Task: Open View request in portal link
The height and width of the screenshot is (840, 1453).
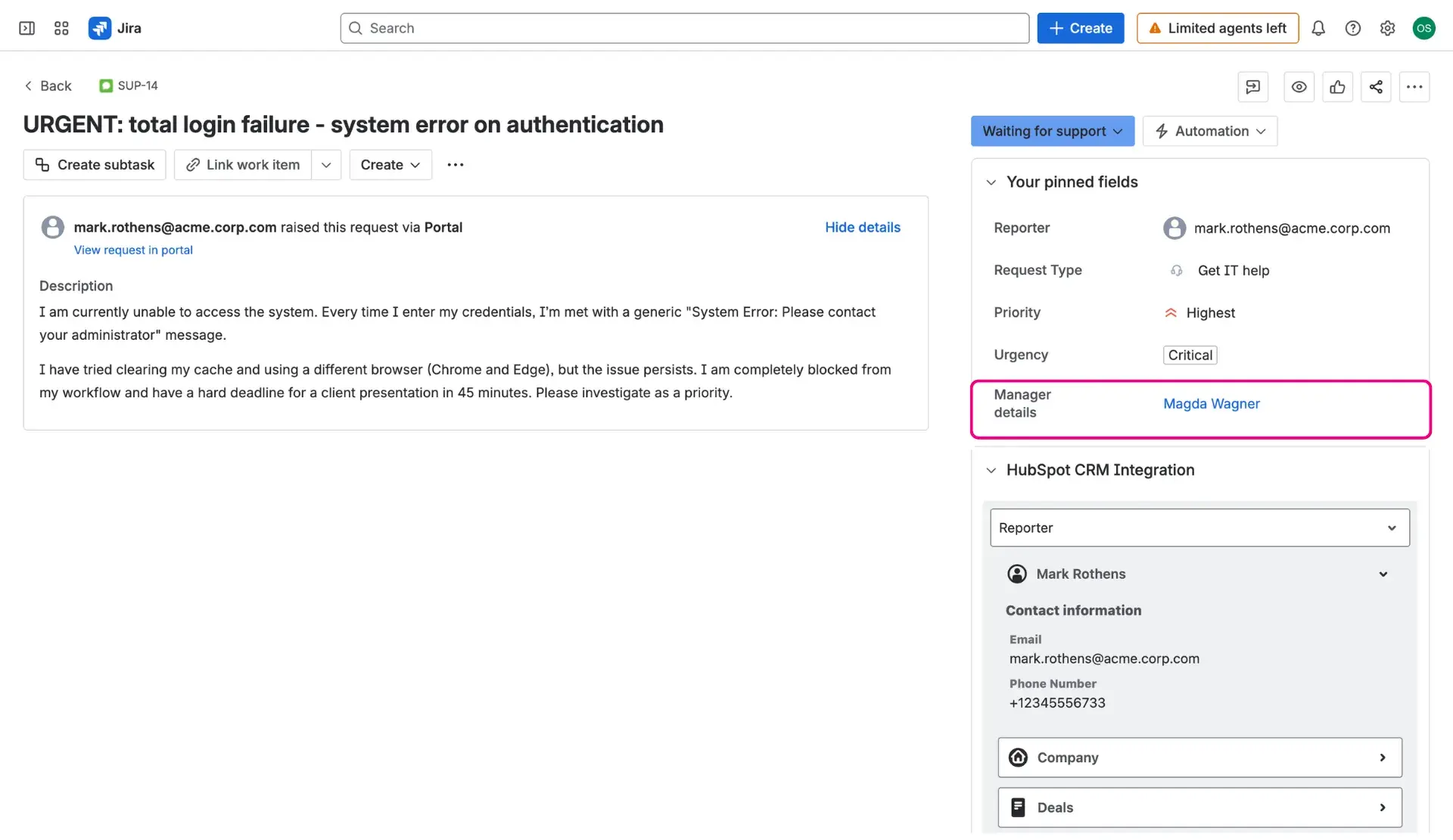Action: coord(133,250)
